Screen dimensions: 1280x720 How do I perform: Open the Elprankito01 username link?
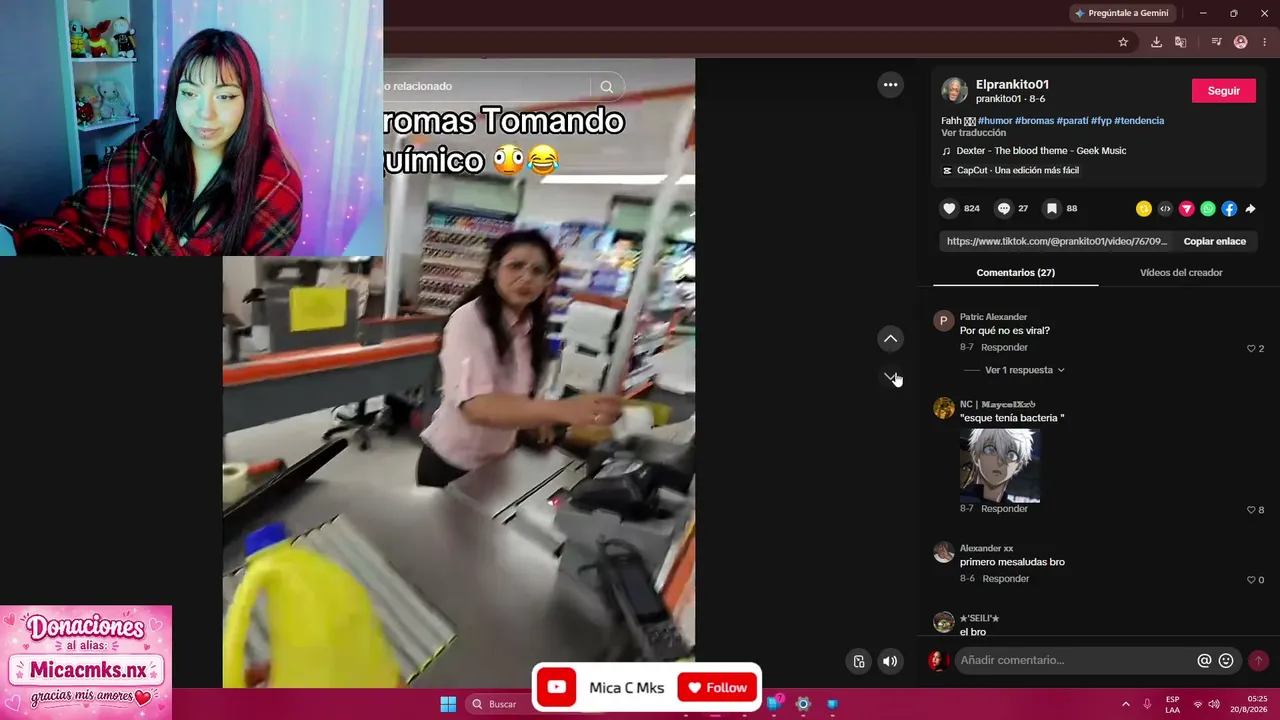click(1012, 85)
